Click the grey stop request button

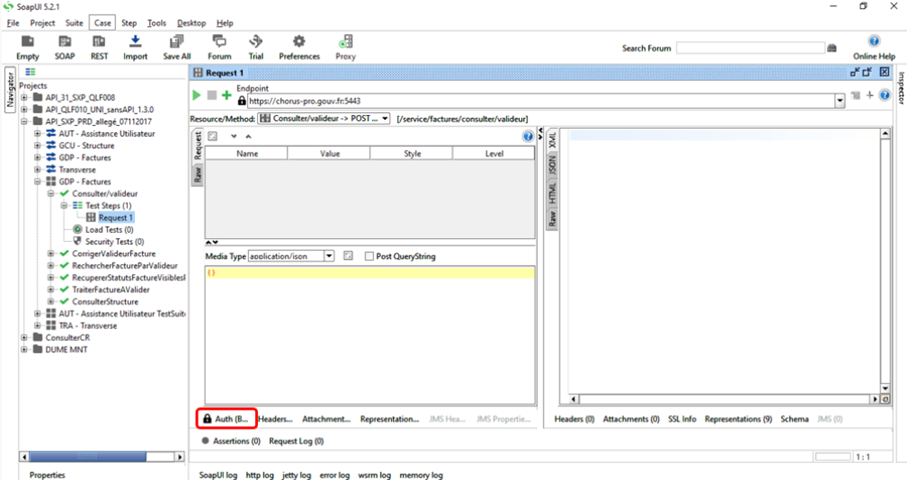tap(212, 95)
